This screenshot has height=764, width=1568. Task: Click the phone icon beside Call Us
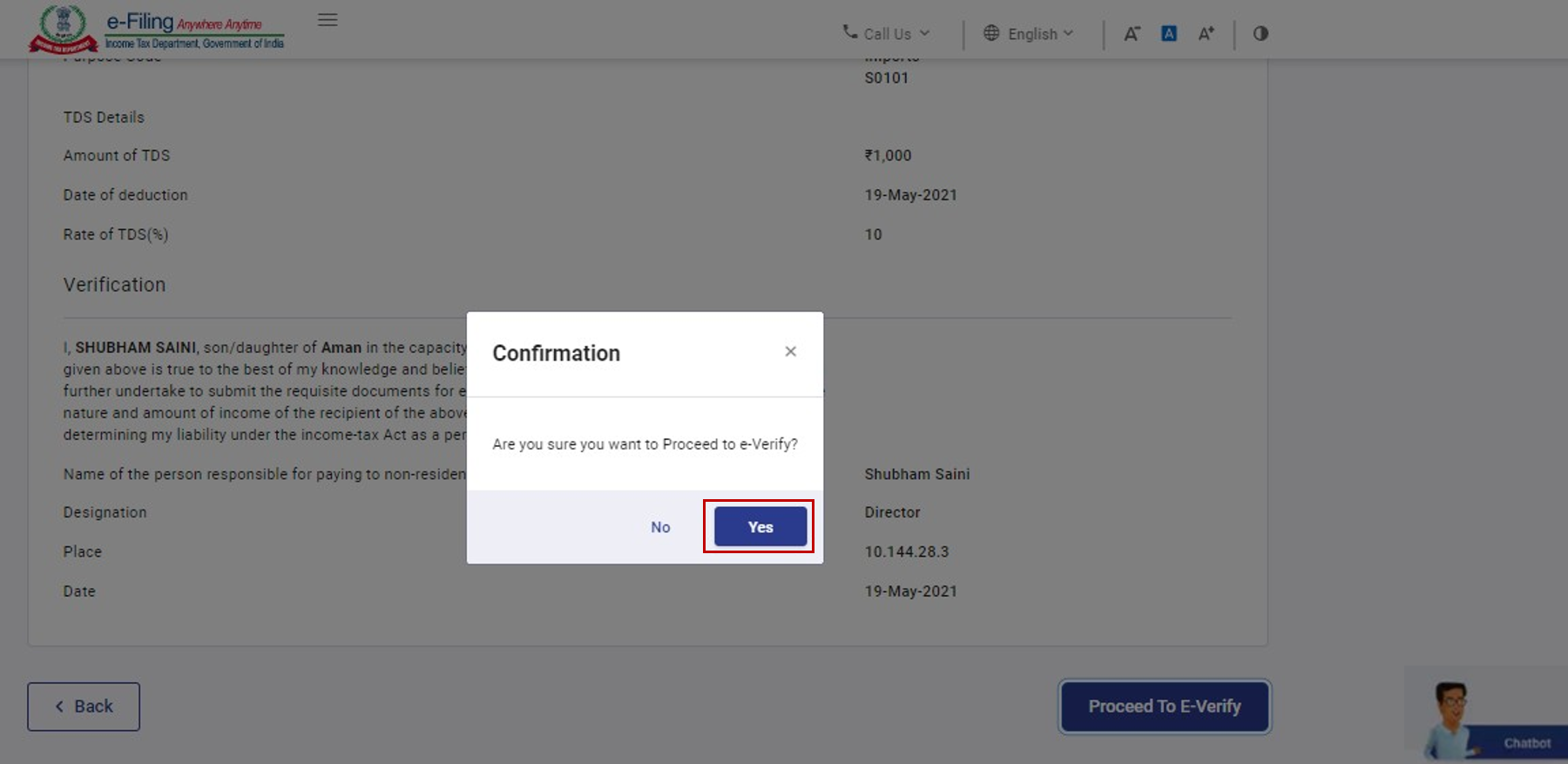pos(849,32)
